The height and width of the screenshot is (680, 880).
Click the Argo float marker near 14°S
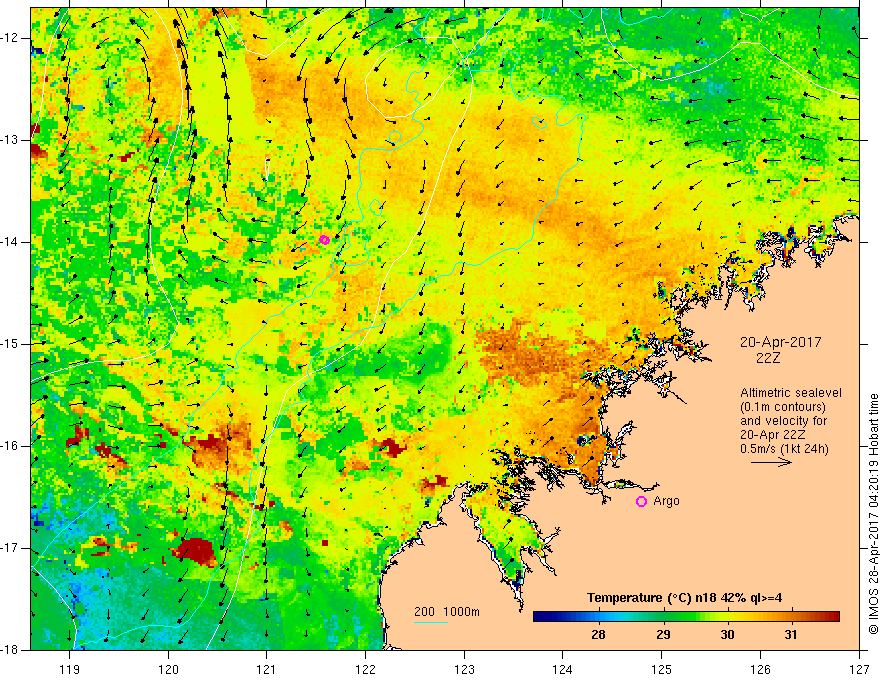click(324, 240)
